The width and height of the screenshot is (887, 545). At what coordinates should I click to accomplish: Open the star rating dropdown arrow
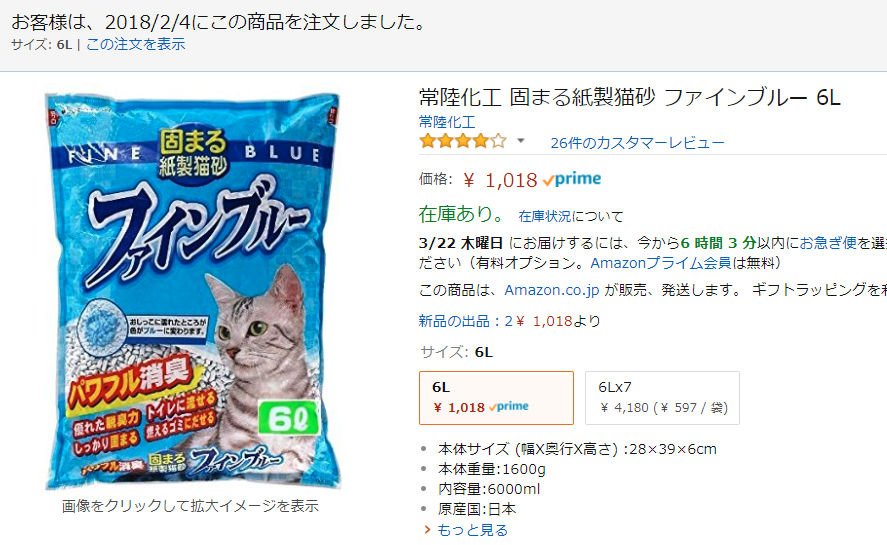(520, 141)
